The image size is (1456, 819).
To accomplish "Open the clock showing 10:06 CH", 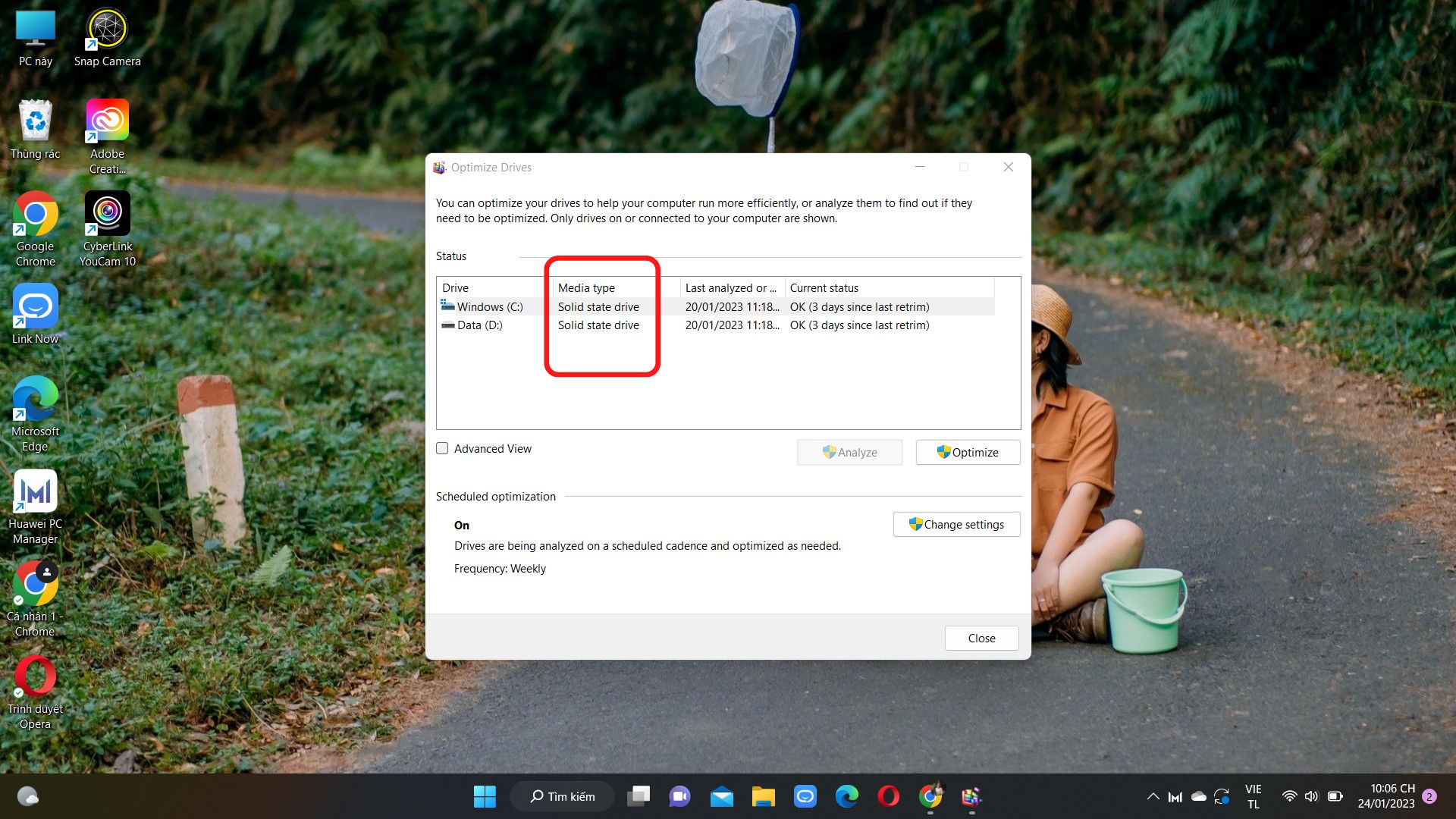I will (1386, 796).
